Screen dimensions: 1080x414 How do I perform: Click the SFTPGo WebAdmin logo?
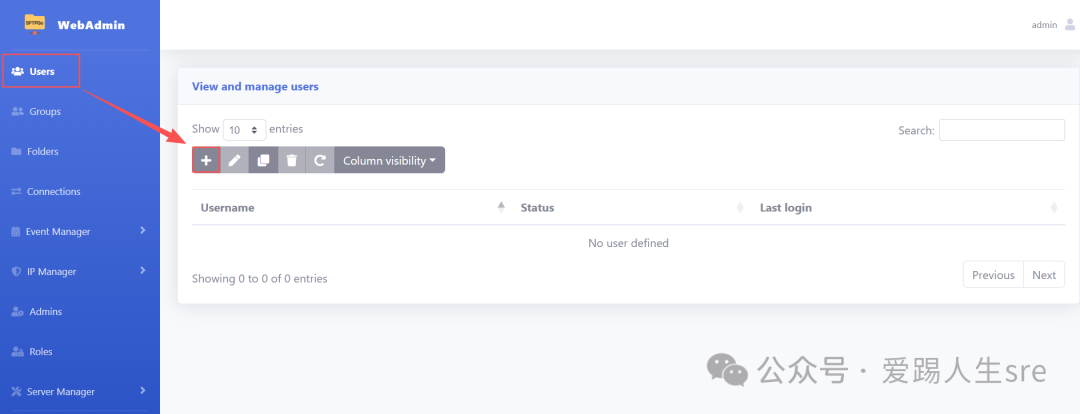pyautogui.click(x=35, y=24)
